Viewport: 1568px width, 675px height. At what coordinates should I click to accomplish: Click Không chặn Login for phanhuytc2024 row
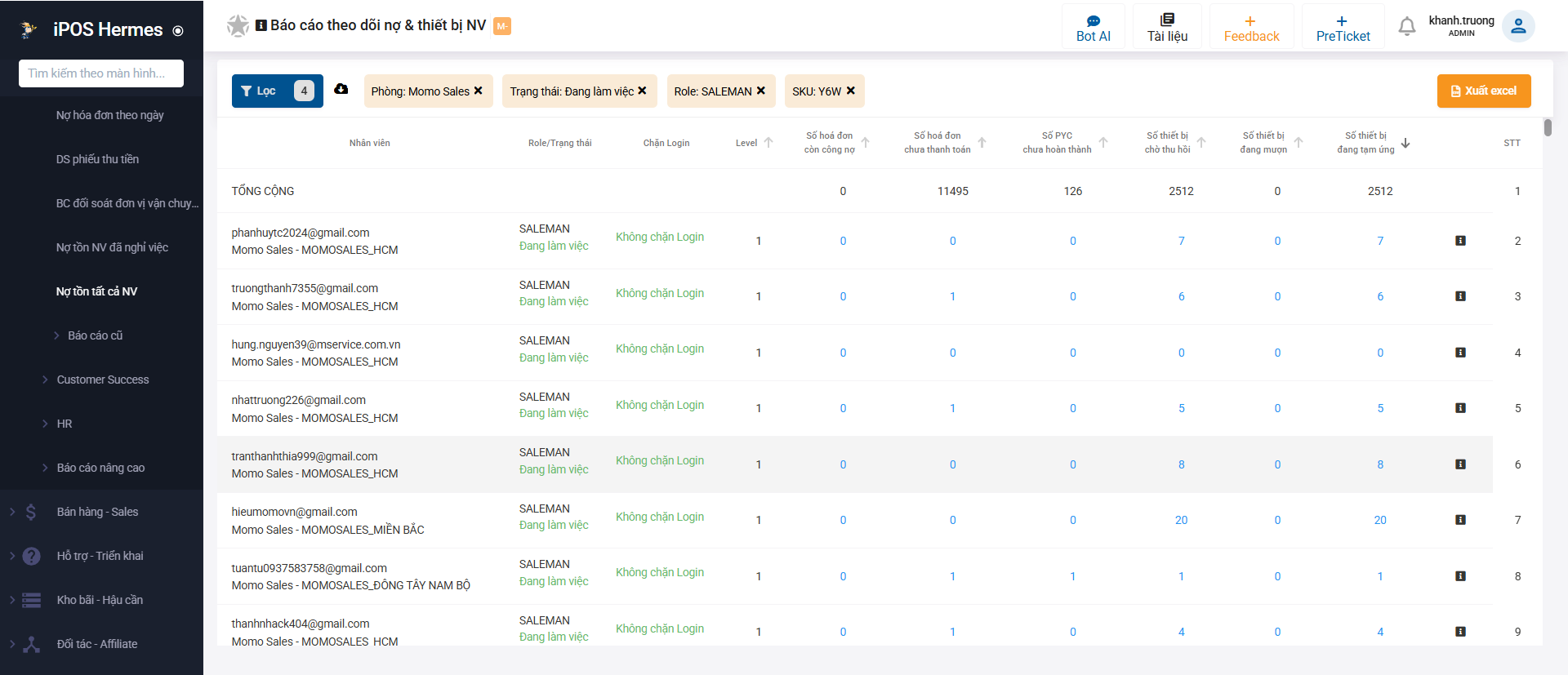[x=660, y=237]
